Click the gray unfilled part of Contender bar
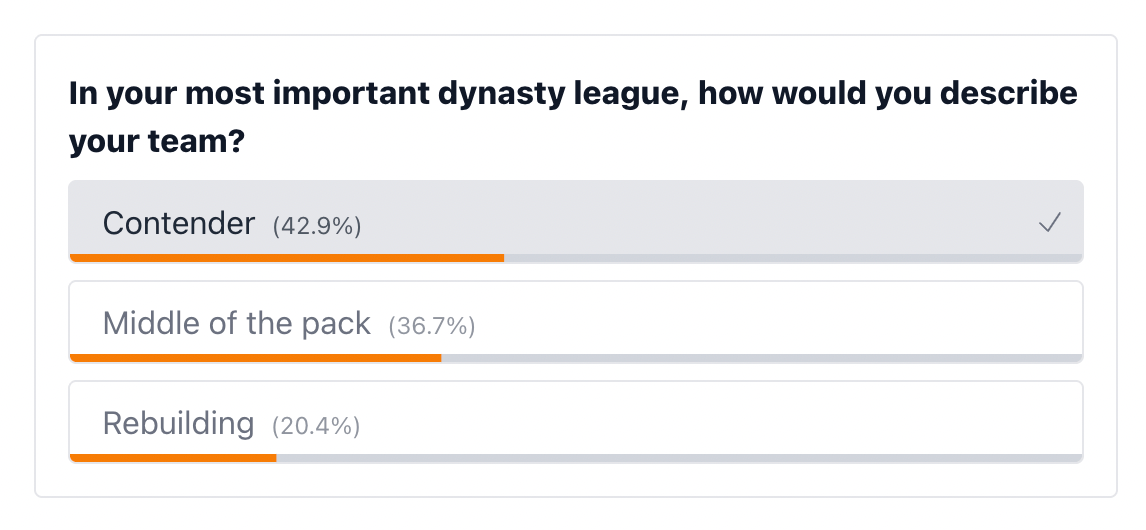Viewport: 1146px width, 530px height. pyautogui.click(x=794, y=258)
